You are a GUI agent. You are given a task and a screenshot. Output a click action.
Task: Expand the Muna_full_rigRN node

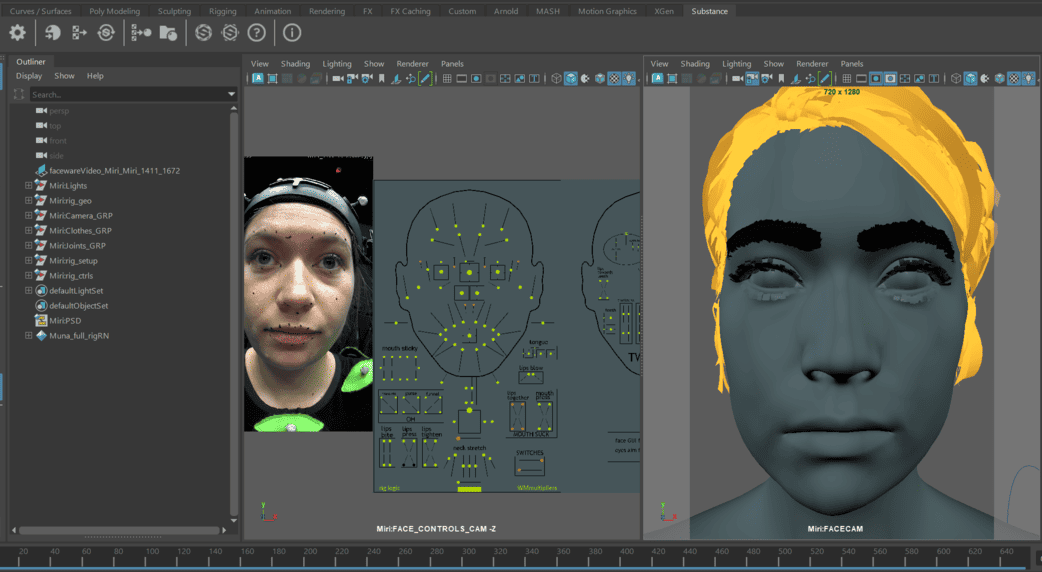pos(28,335)
